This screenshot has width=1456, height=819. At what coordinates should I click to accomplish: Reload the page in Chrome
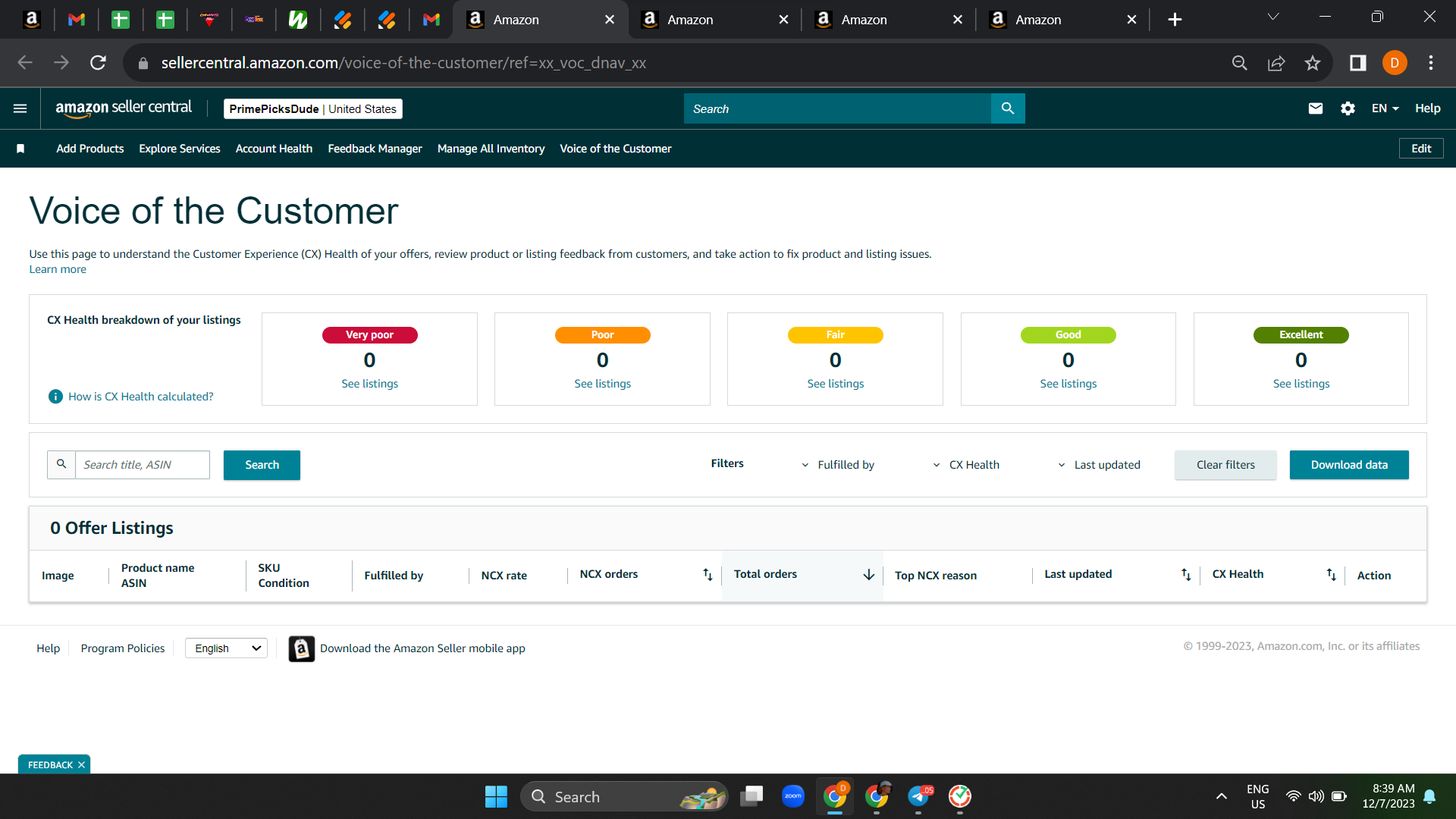pos(98,63)
